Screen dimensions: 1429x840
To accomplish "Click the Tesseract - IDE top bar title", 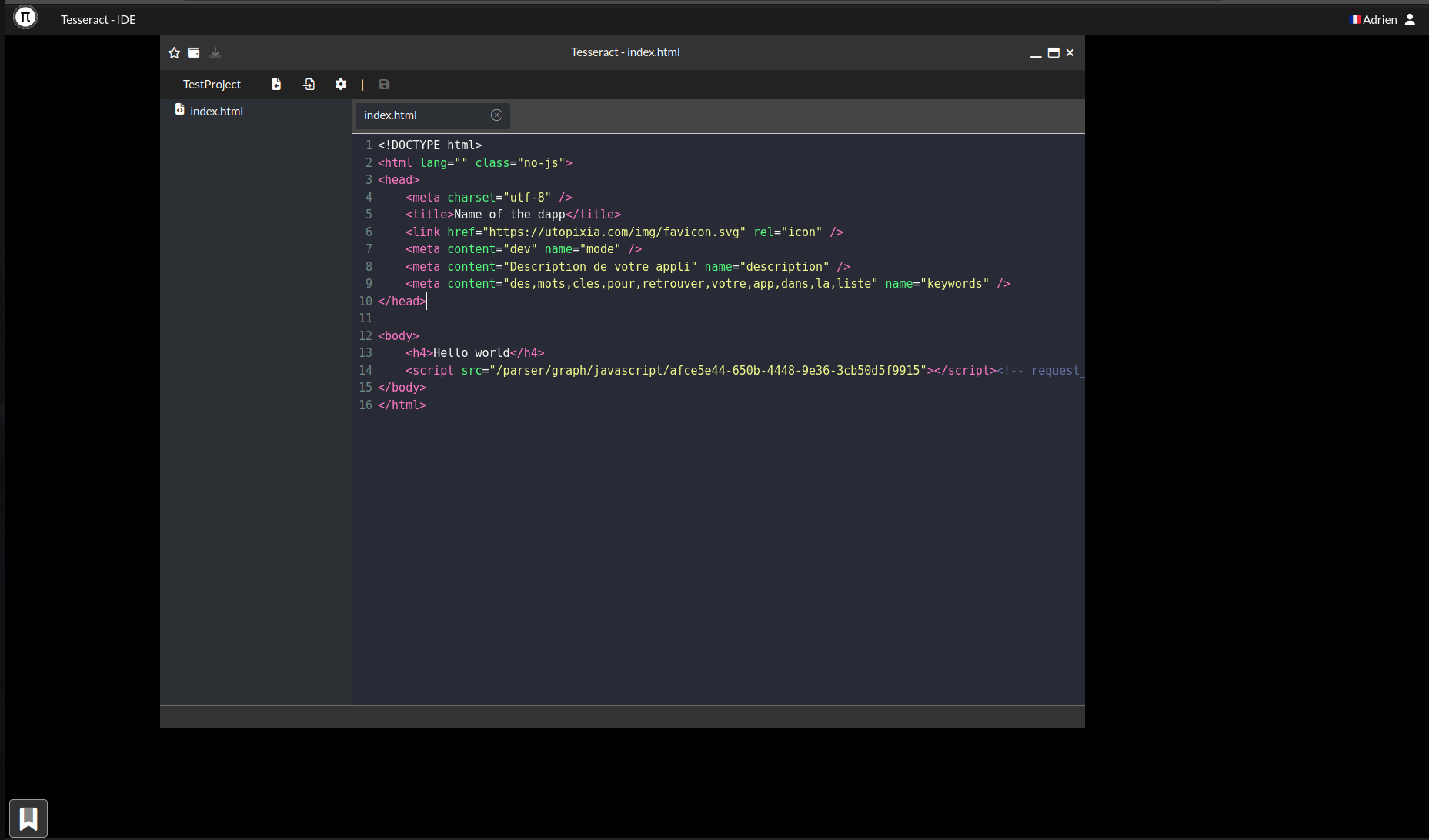I will 98,20.
